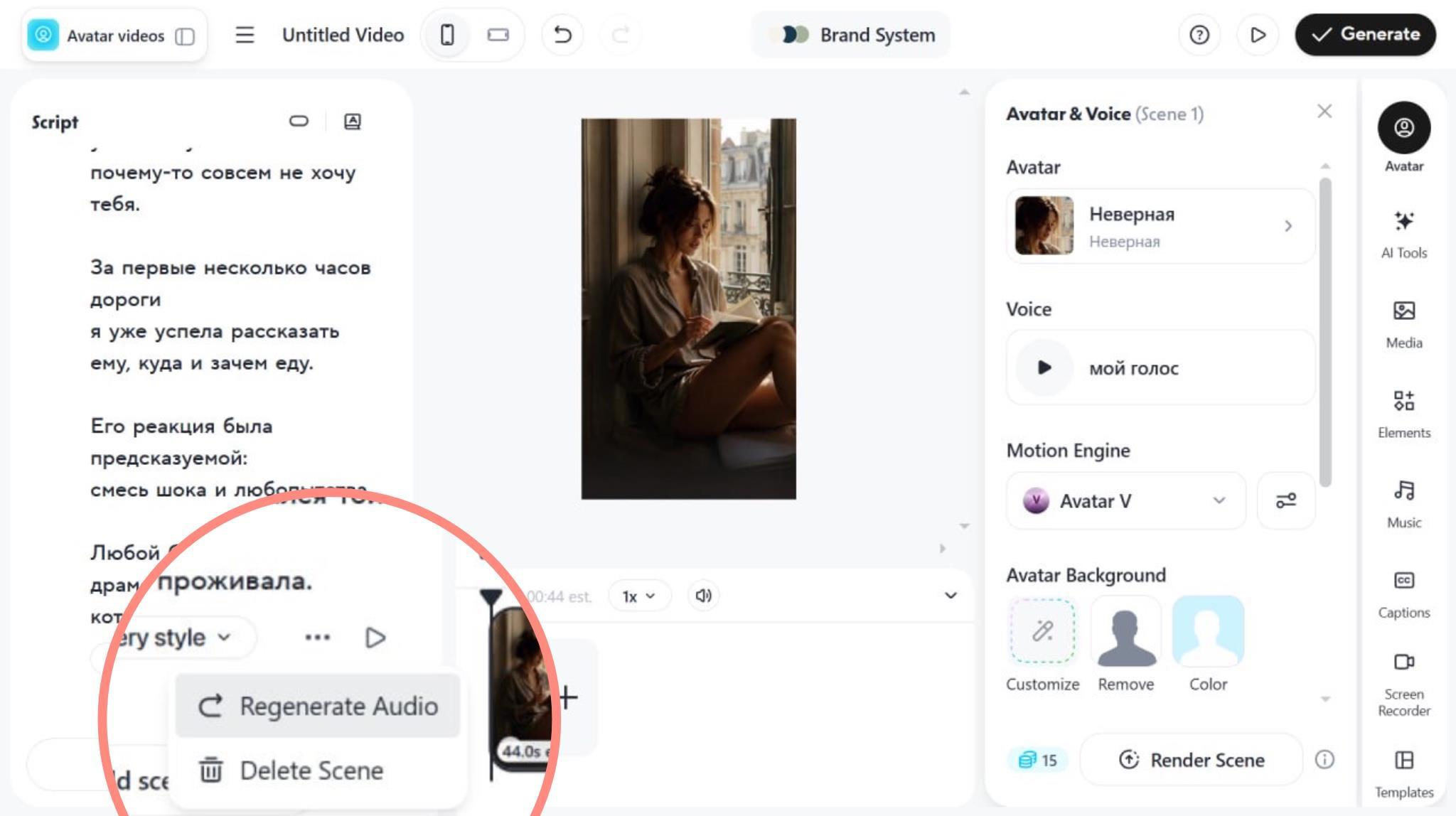Open the hamburger menu
Screen dimensions: 1456x816
[245, 35]
